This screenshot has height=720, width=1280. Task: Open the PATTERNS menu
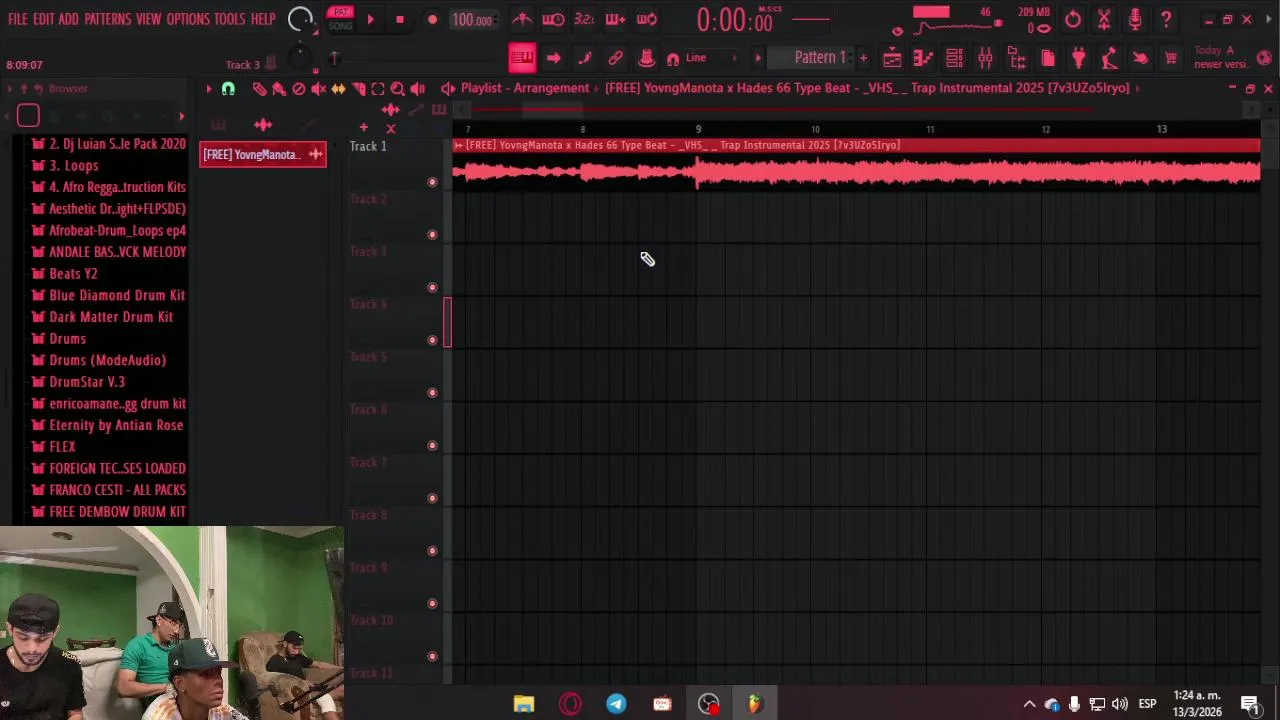coord(107,19)
